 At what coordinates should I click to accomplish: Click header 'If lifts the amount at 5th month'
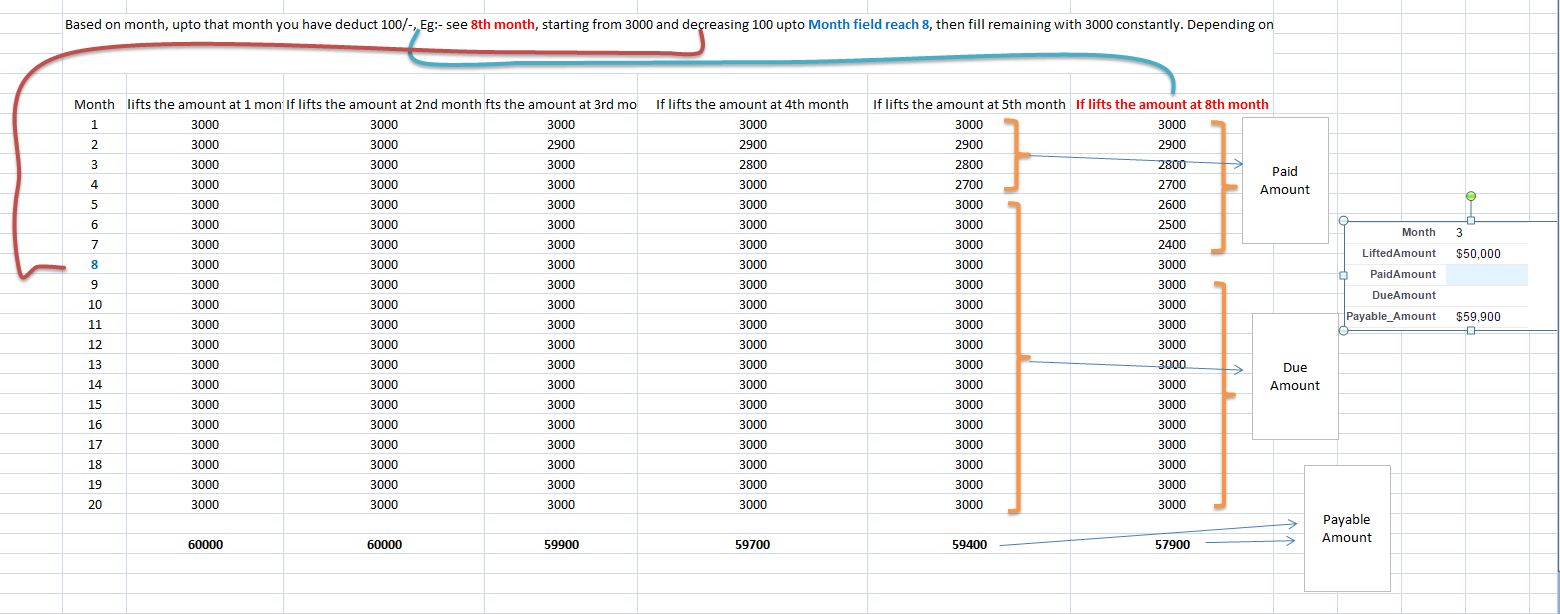click(969, 104)
